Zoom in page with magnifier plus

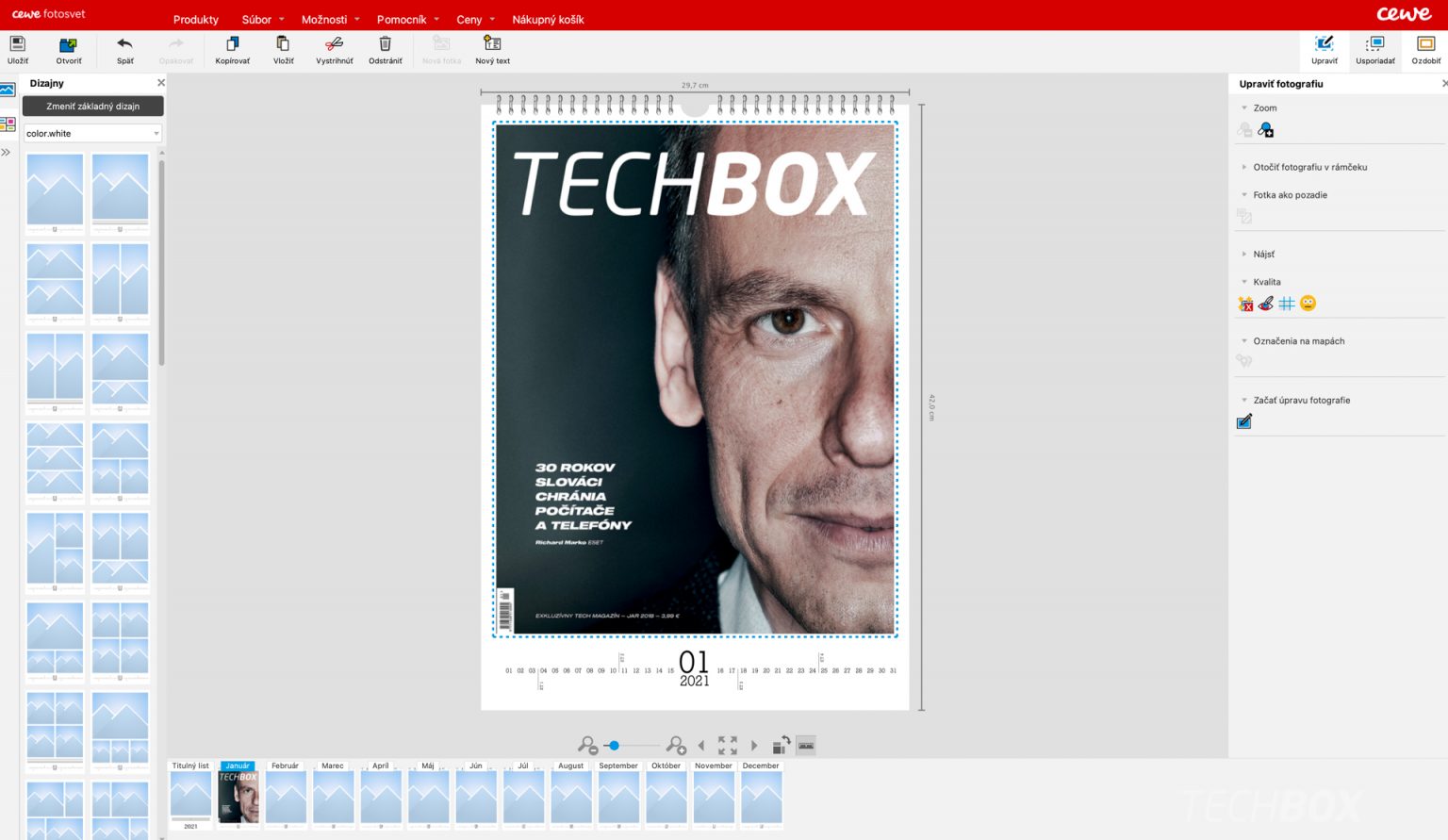click(x=676, y=746)
